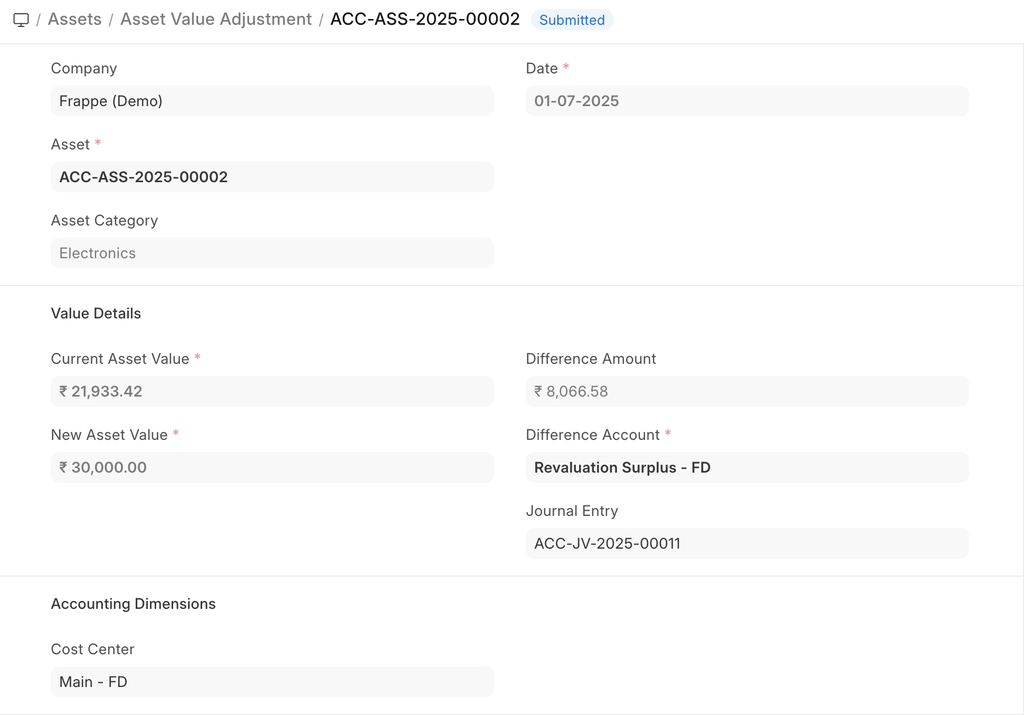
Task: Click the ACC-ASS-2025-00002 document title
Action: pyautogui.click(x=425, y=19)
